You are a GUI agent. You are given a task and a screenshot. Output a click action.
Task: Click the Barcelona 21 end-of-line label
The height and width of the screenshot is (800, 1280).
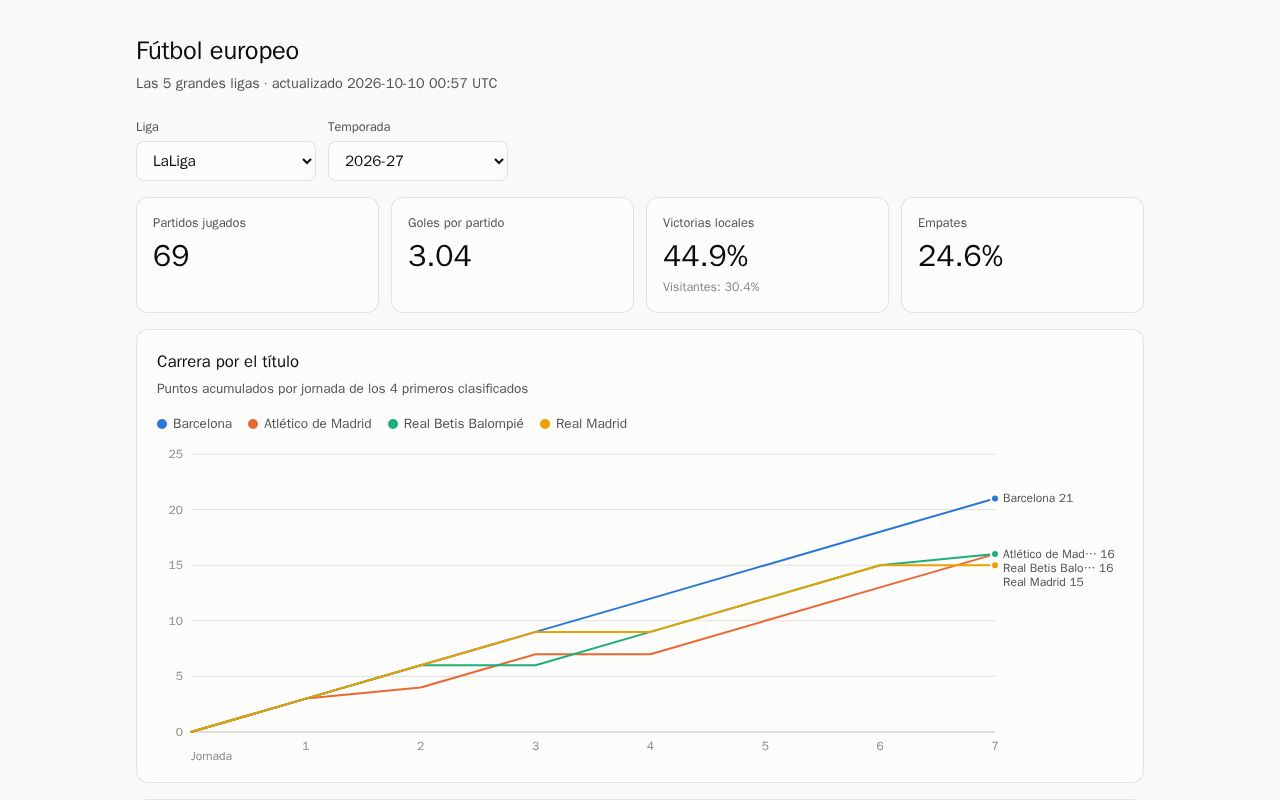click(1038, 498)
